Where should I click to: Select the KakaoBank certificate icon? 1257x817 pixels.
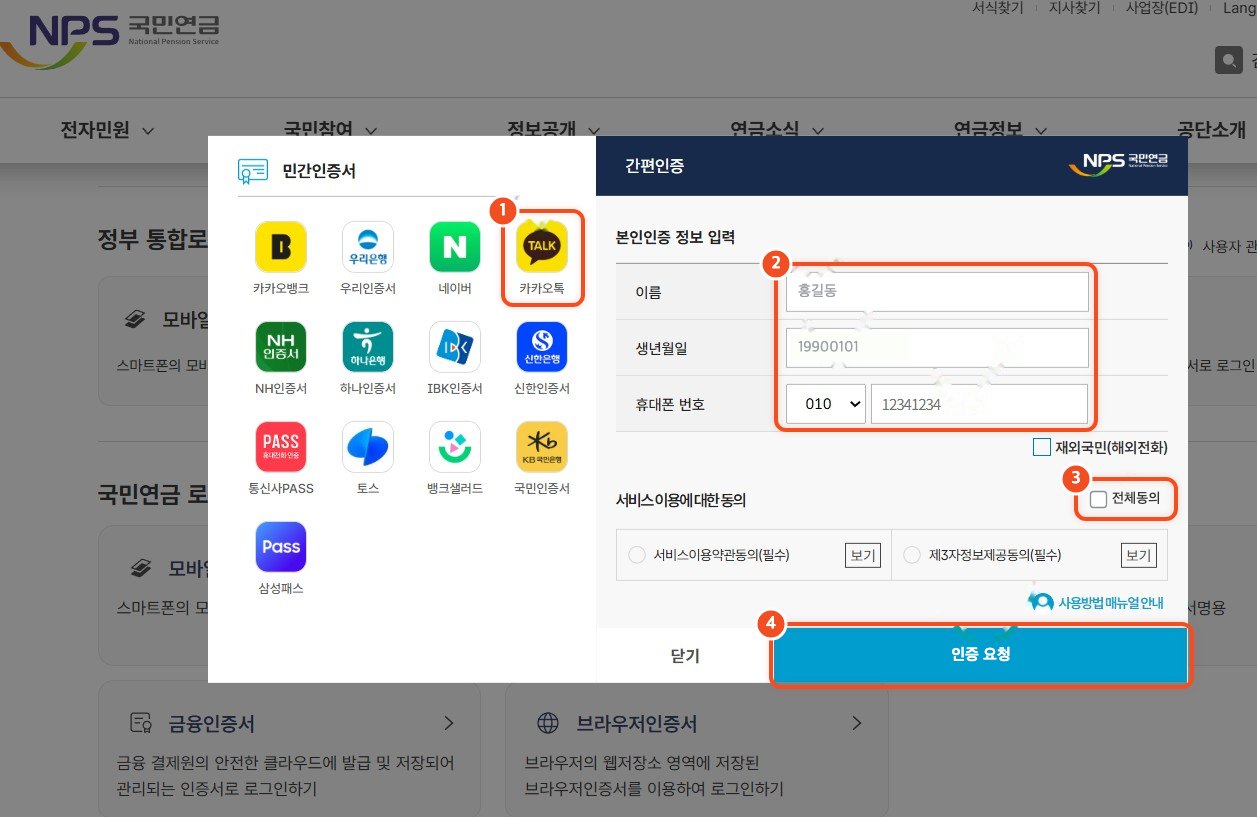pyautogui.click(x=281, y=247)
